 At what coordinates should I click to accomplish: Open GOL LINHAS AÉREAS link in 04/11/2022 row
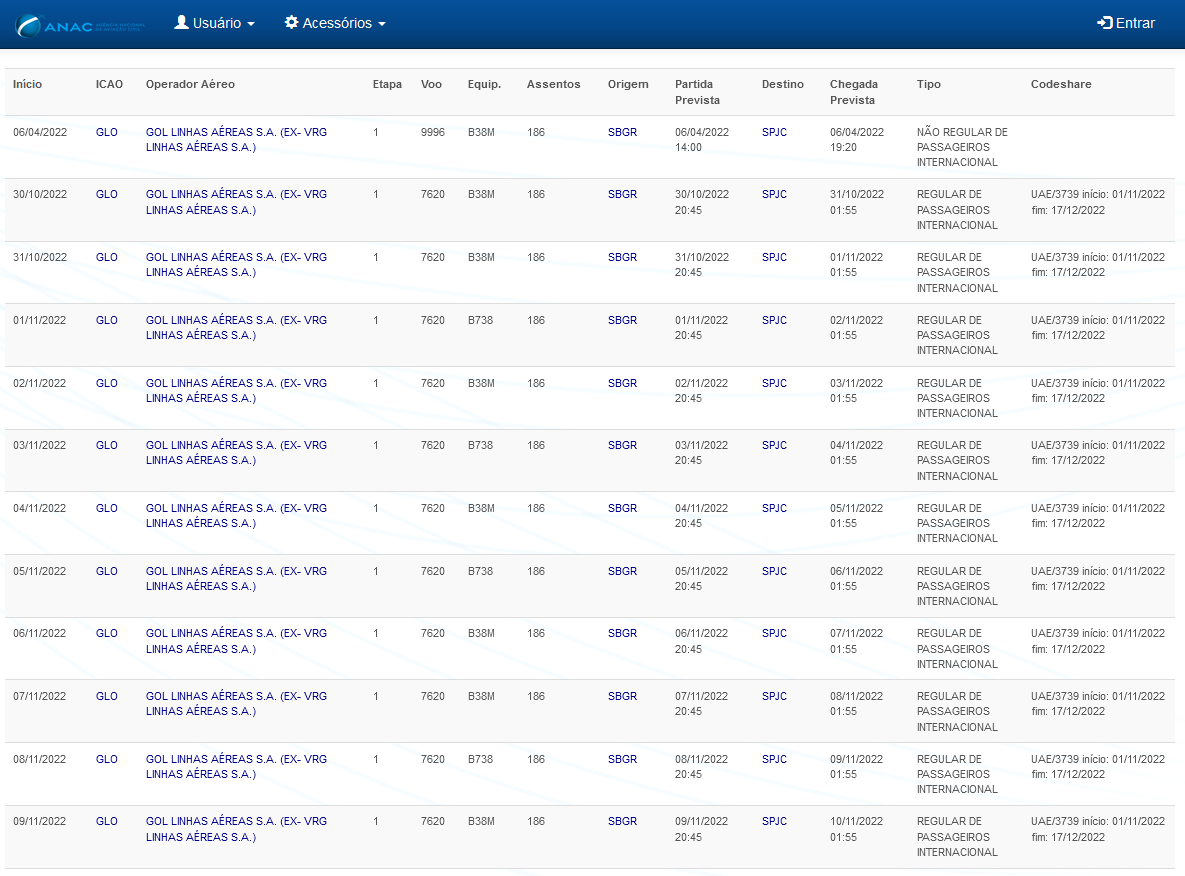point(237,516)
